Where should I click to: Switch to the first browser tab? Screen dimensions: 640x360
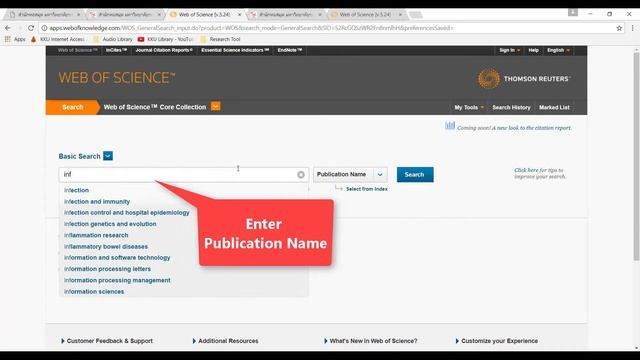click(x=44, y=15)
